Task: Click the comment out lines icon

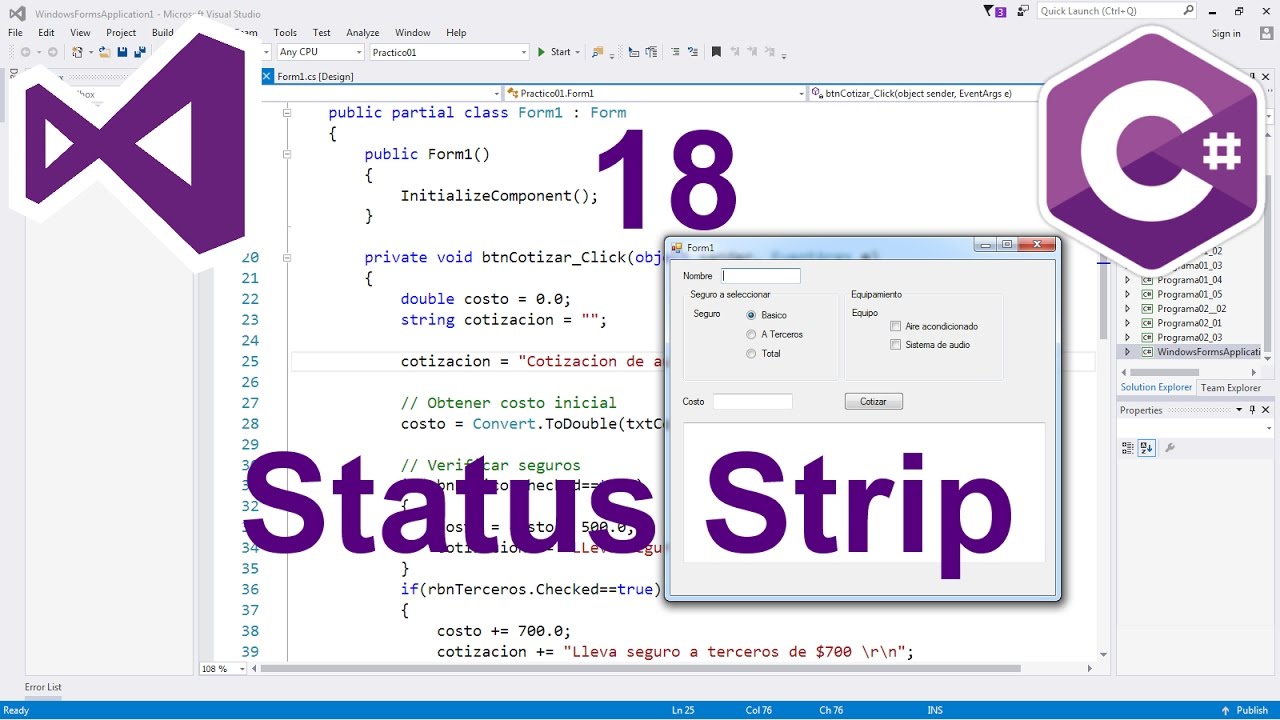Action: pyautogui.click(x=675, y=52)
